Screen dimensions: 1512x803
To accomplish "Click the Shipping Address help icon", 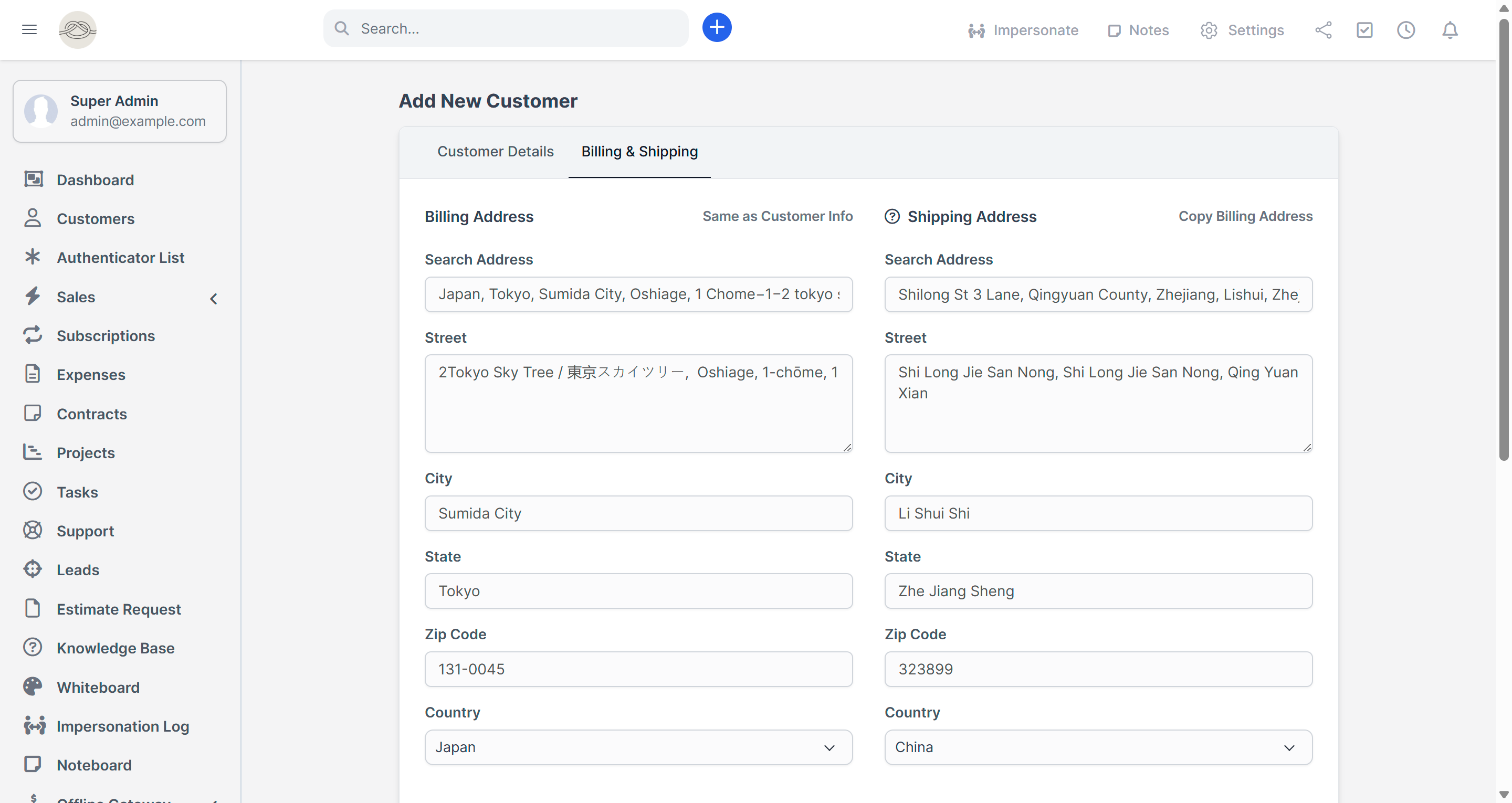I will tap(891, 217).
